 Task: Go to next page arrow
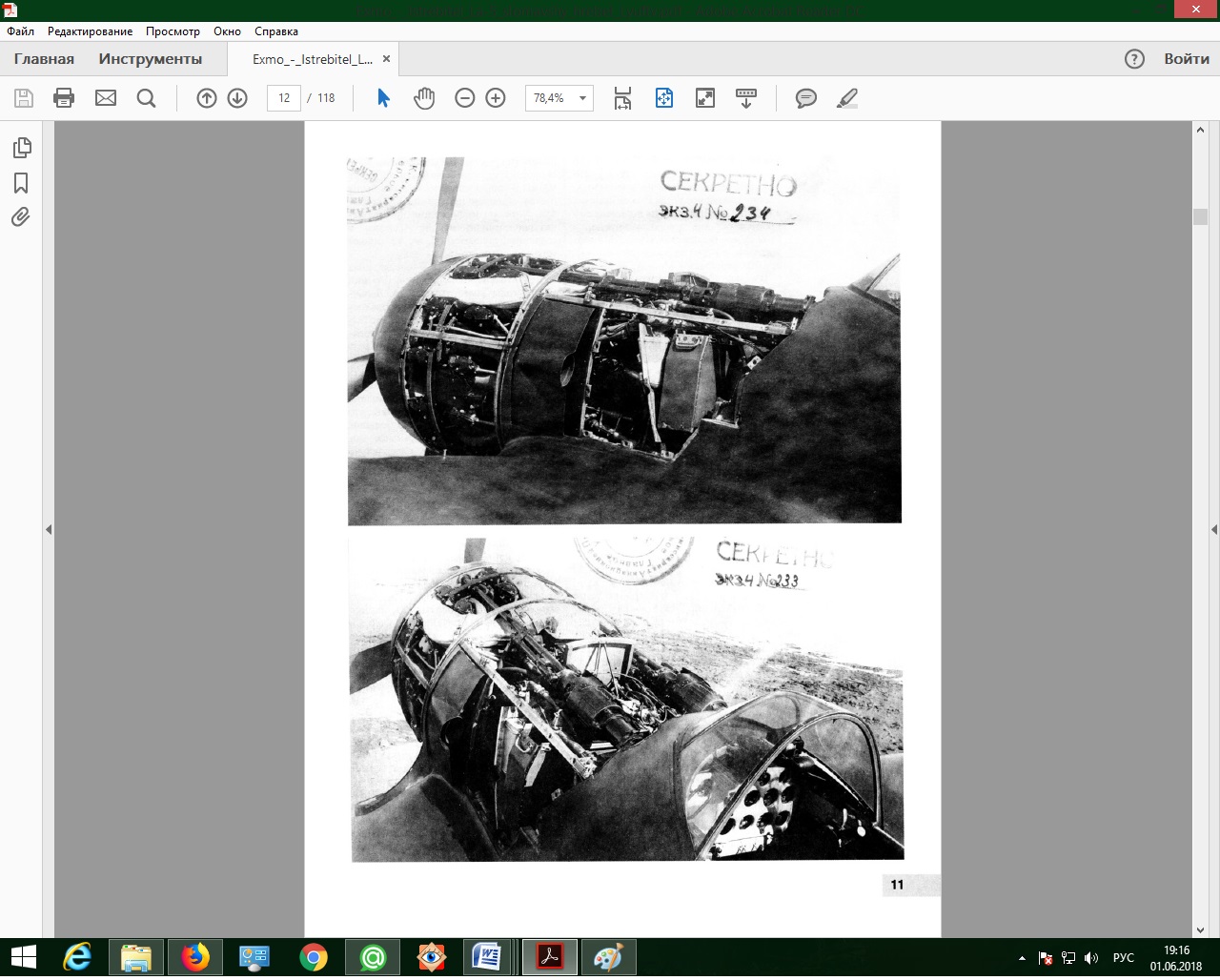237,98
